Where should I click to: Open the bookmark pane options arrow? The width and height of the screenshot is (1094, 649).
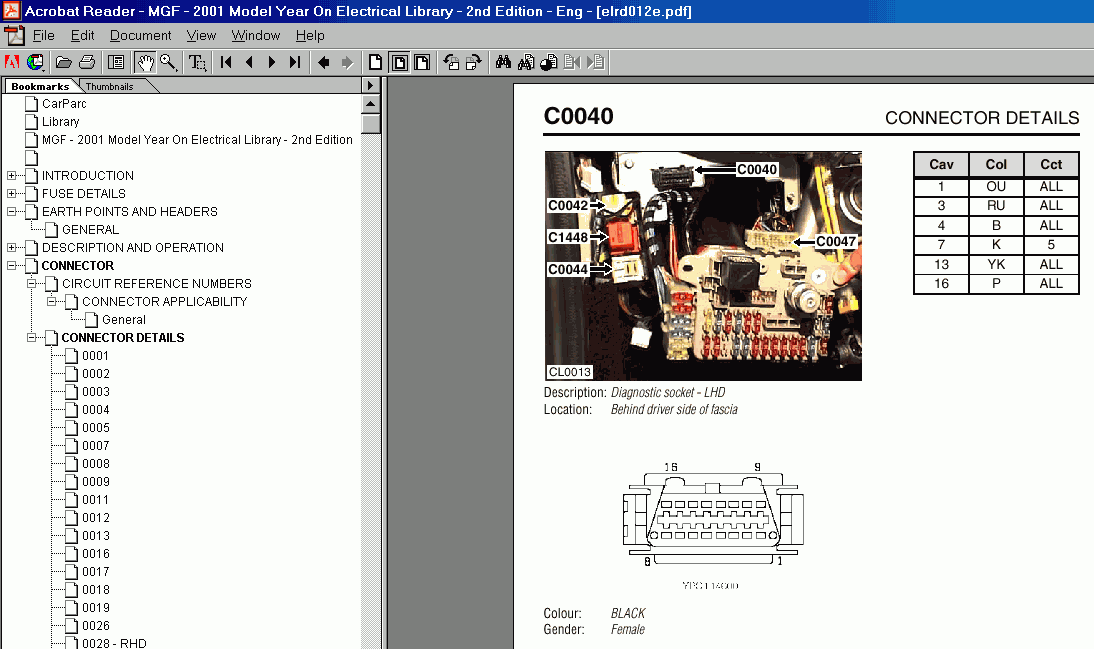370,85
